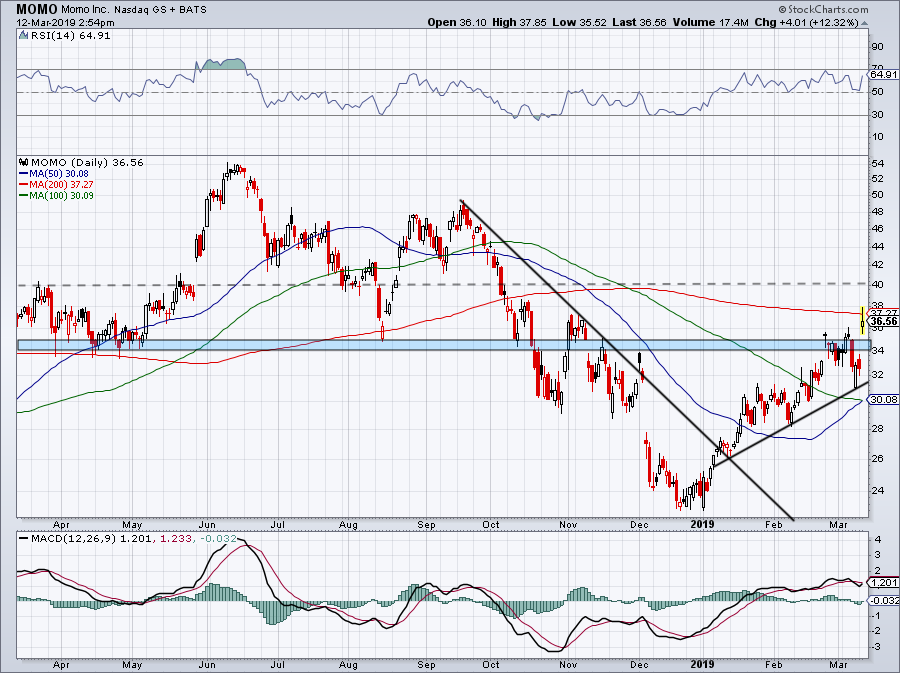Click the 40 price axis label
This screenshot has width=900, height=673.
pyautogui.click(x=878, y=285)
